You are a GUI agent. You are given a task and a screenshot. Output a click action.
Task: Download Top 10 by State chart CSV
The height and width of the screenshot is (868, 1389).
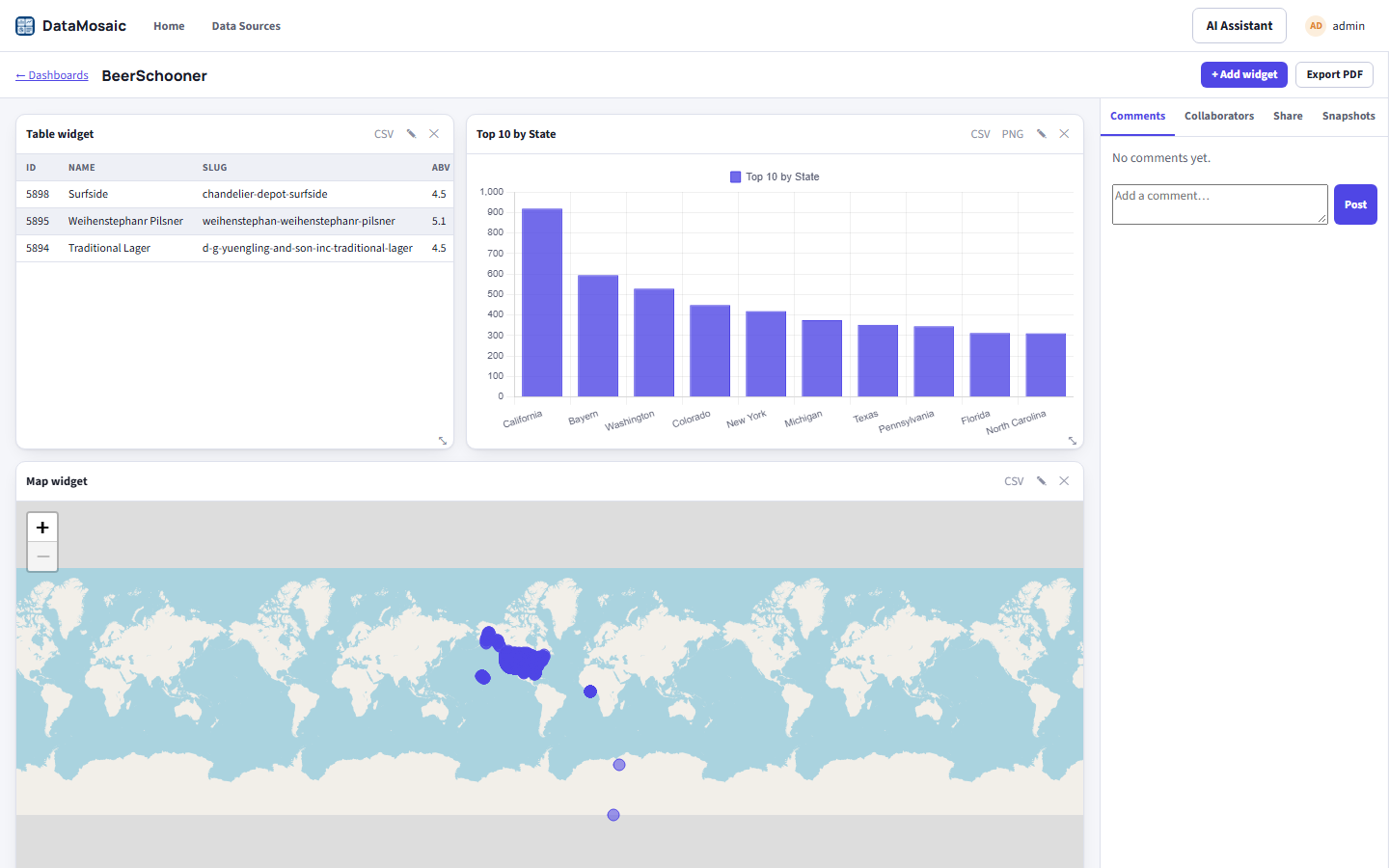(x=980, y=134)
